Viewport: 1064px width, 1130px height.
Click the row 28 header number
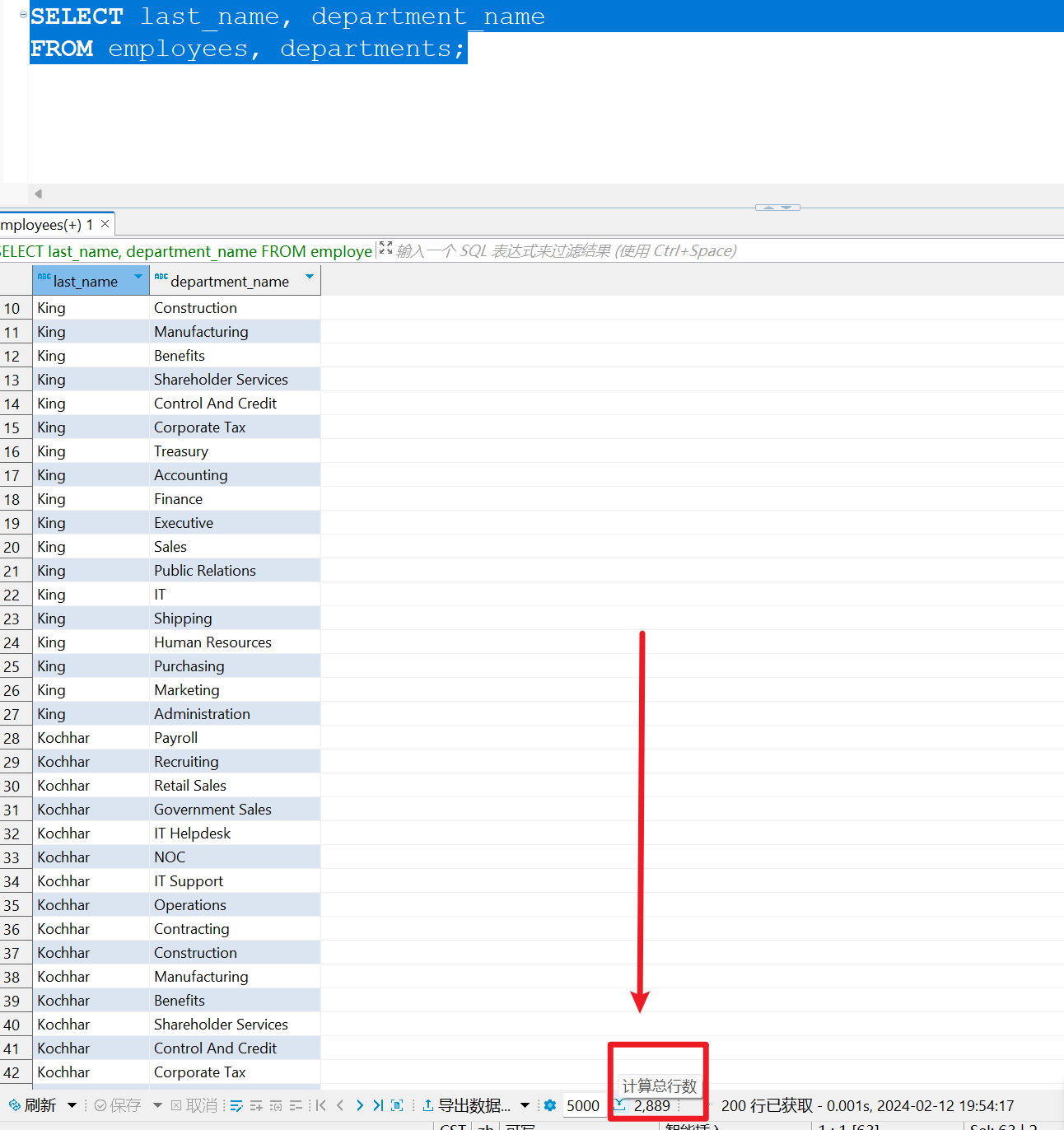point(12,738)
